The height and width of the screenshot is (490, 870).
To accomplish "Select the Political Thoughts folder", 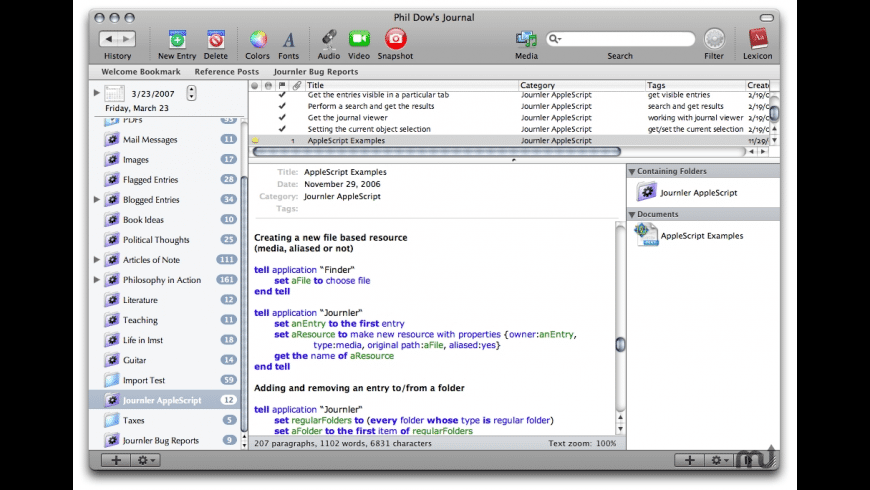I will tap(166, 239).
